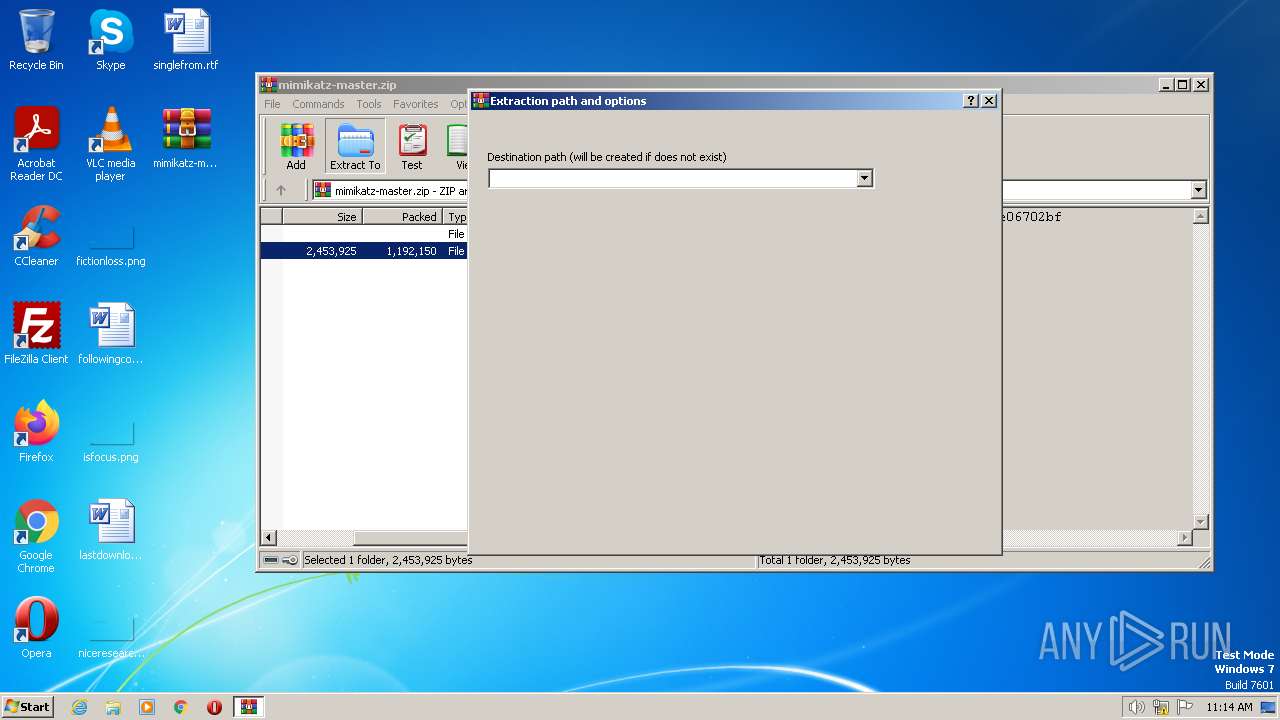Open Firefox desktop shortcut
The width and height of the screenshot is (1280, 720).
click(36, 432)
